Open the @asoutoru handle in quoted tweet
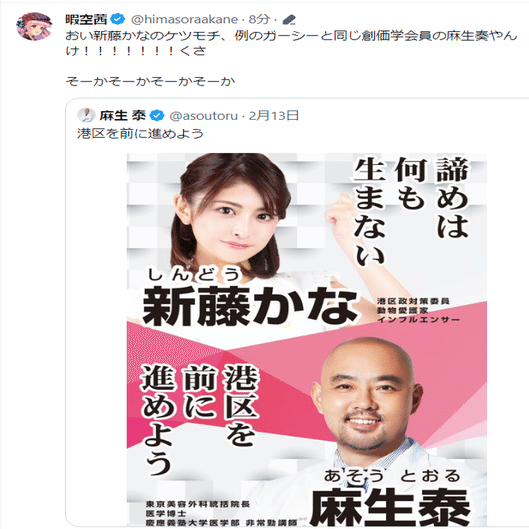 (203, 116)
